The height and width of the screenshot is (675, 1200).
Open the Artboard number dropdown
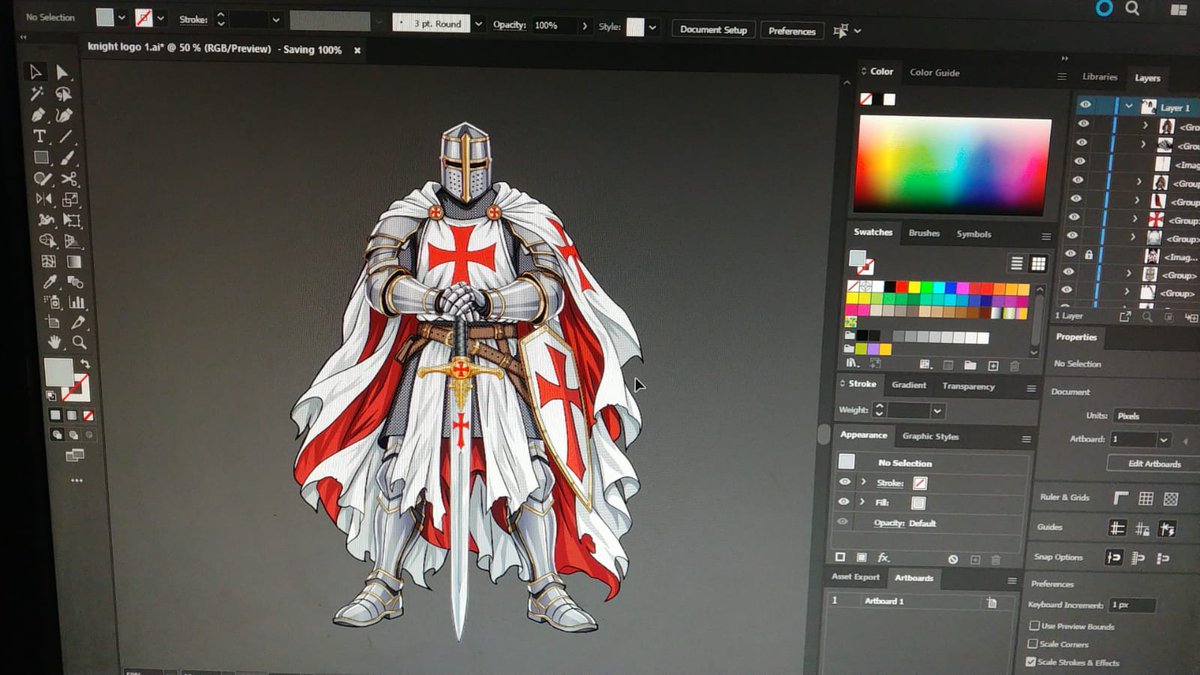pos(1163,440)
